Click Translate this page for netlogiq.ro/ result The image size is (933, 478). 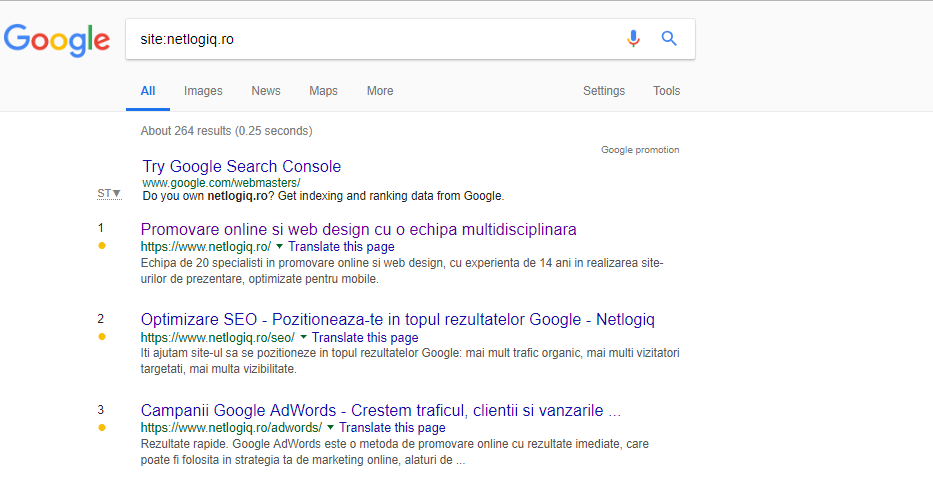[x=341, y=246]
